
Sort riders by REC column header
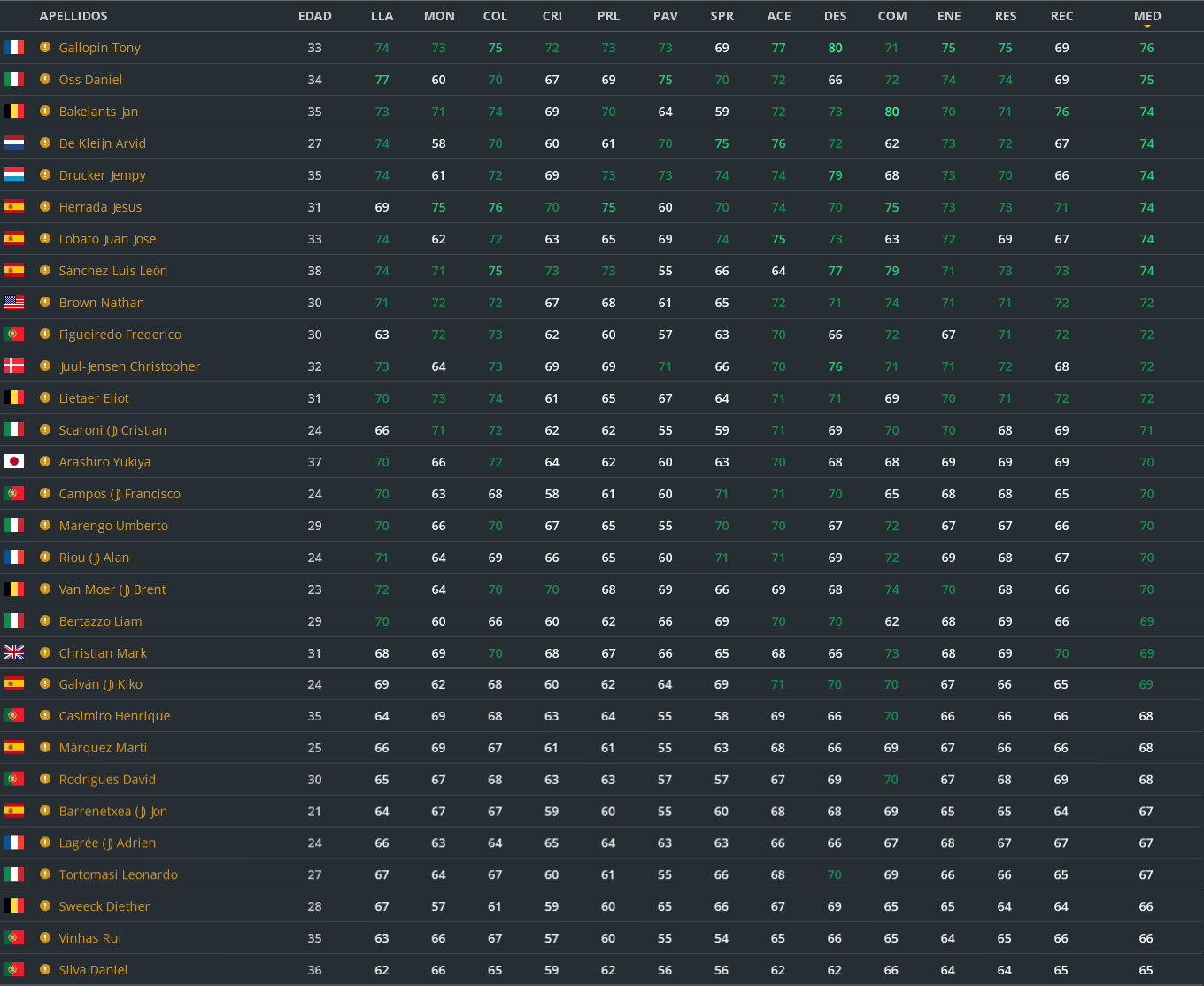pos(1062,16)
